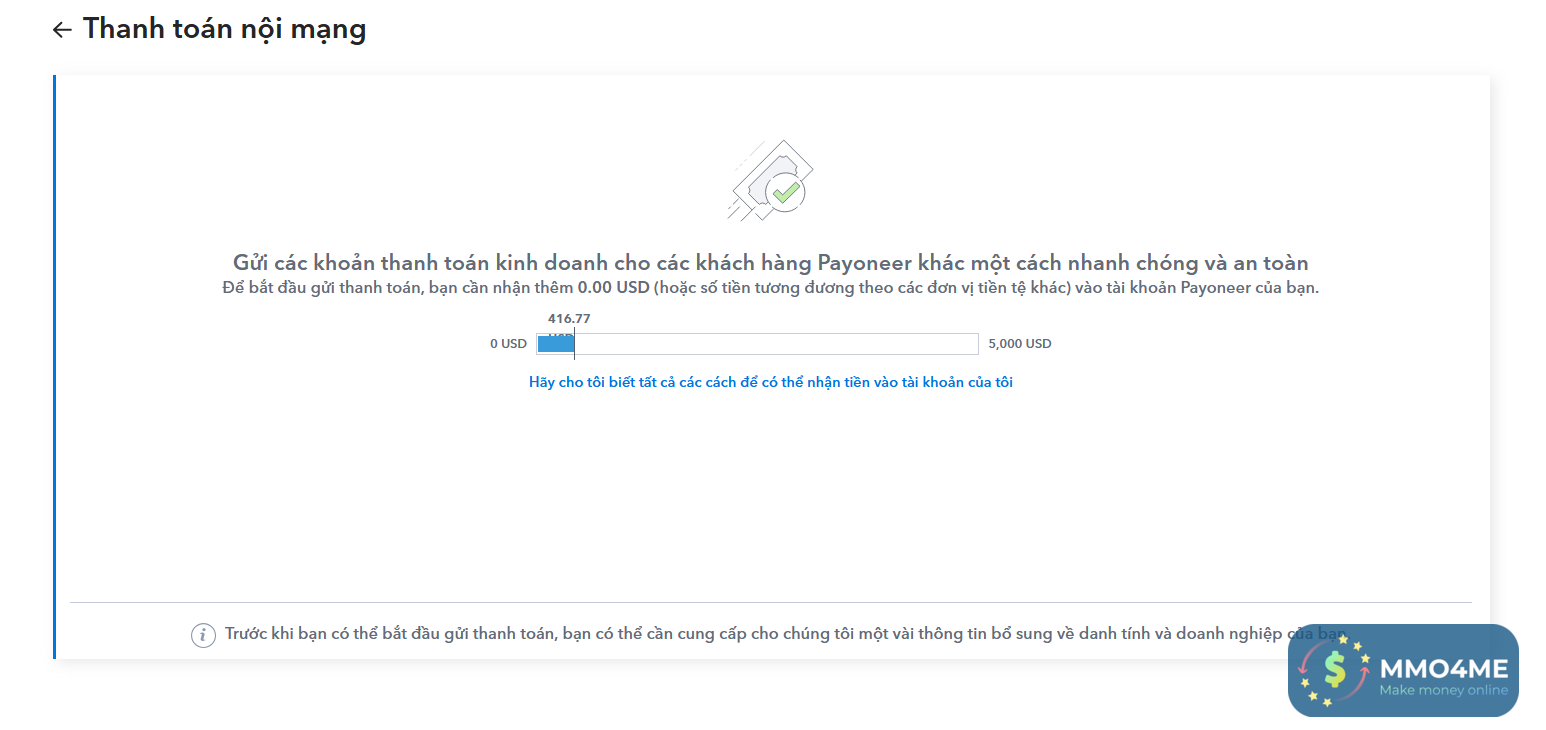Go back using the left arrow icon
Image resolution: width=1546 pixels, height=730 pixels.
click(62, 30)
